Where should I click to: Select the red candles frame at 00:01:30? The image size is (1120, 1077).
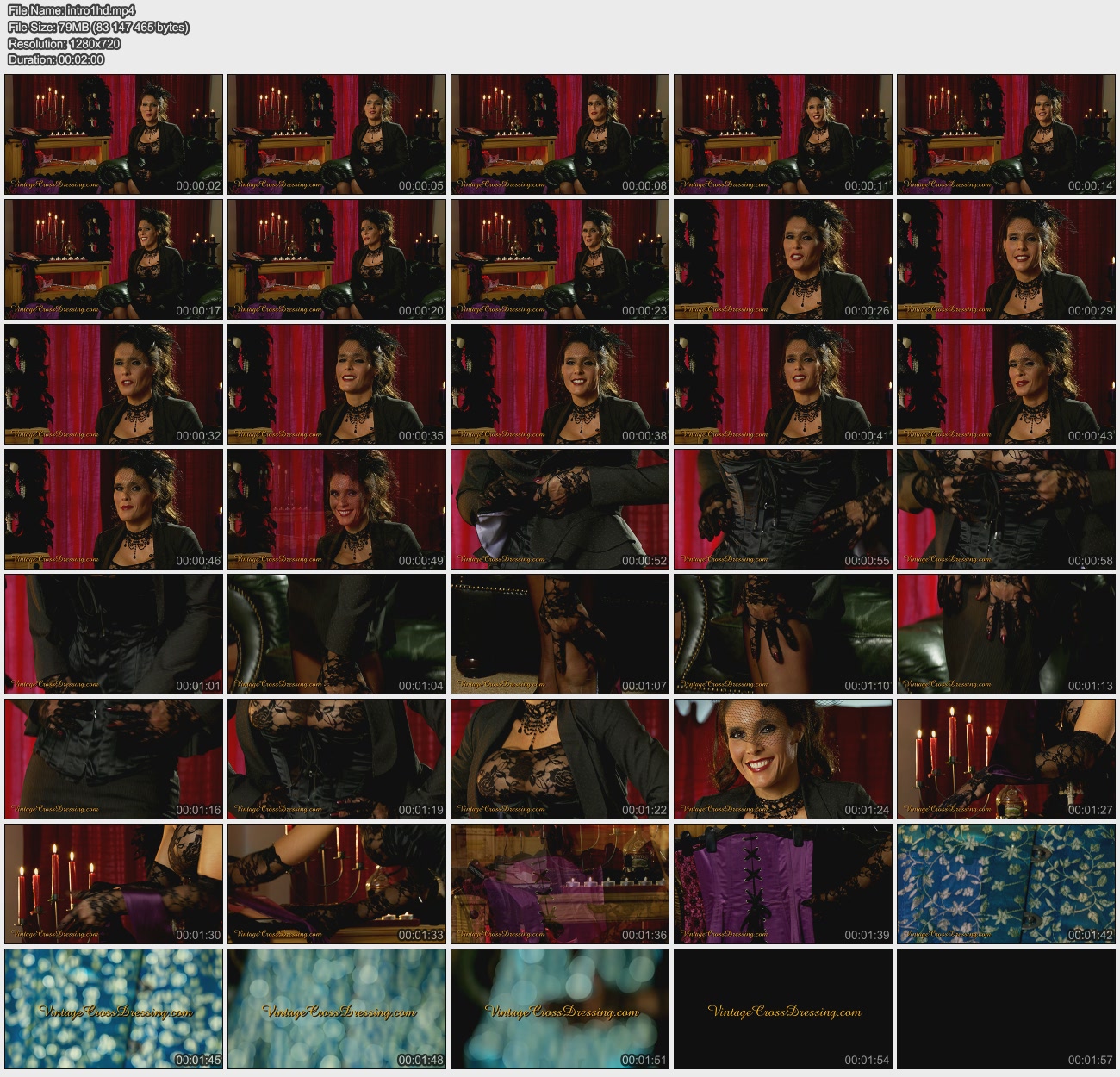114,884
